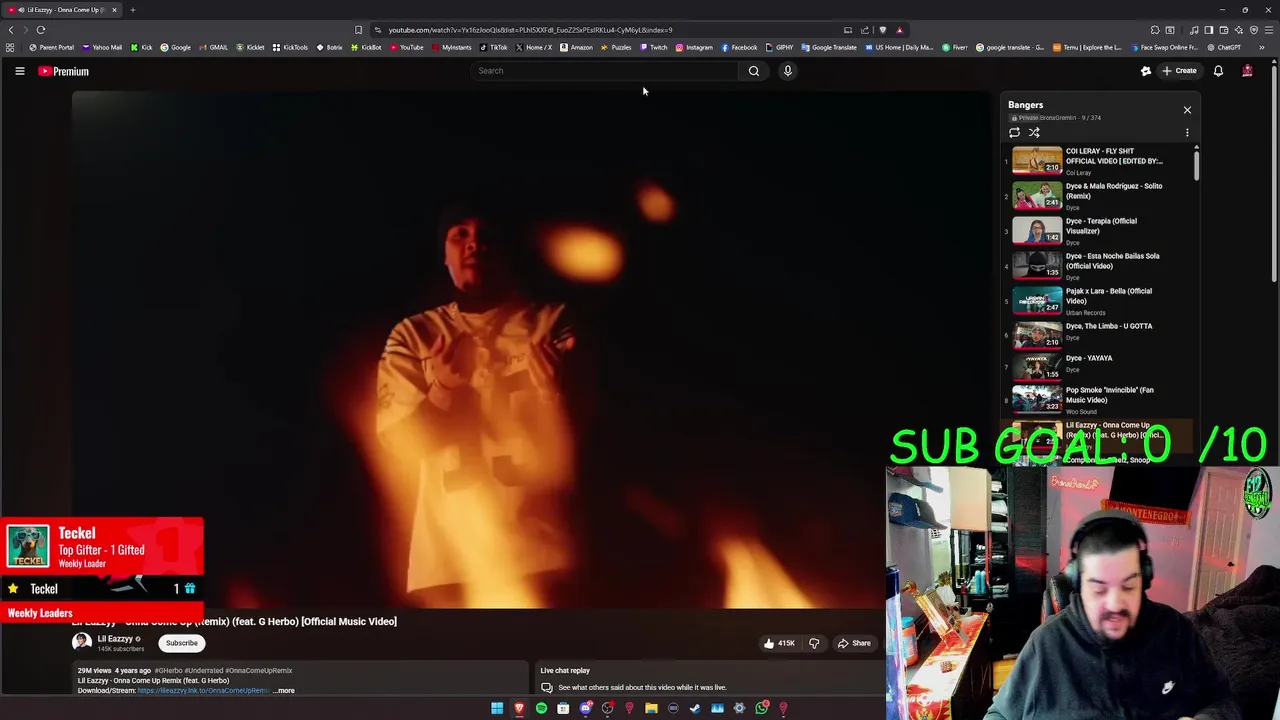Close the Lil Eazzyy browser tab

(114, 10)
